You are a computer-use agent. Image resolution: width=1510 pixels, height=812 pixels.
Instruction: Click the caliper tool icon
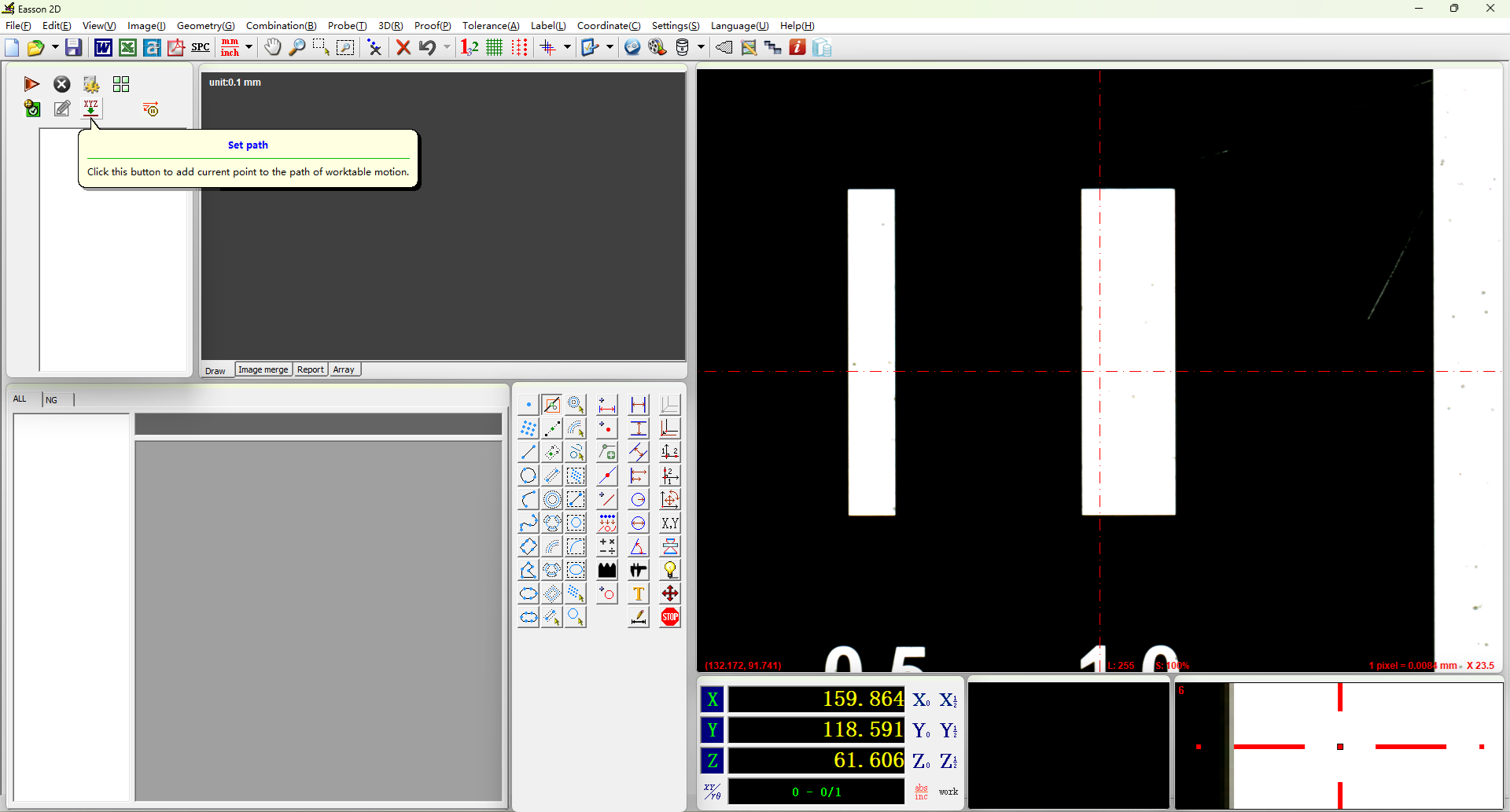pyautogui.click(x=639, y=570)
